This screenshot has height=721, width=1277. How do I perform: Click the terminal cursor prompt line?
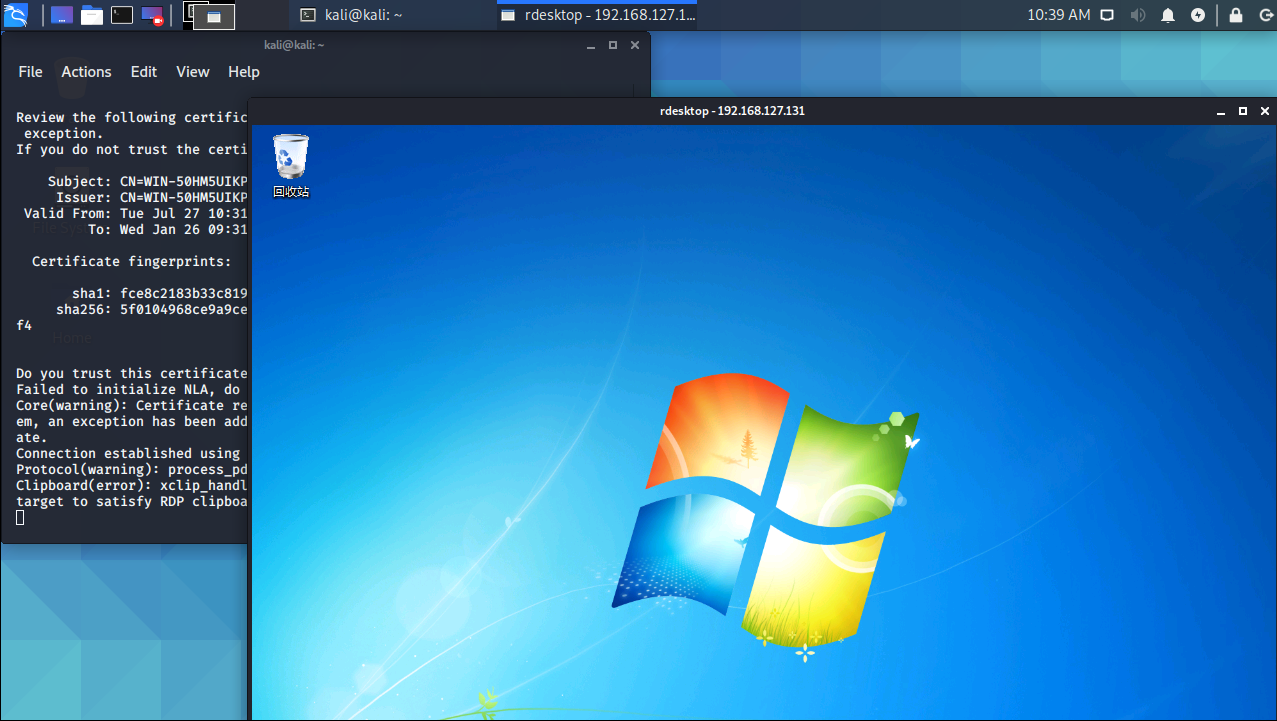20,517
